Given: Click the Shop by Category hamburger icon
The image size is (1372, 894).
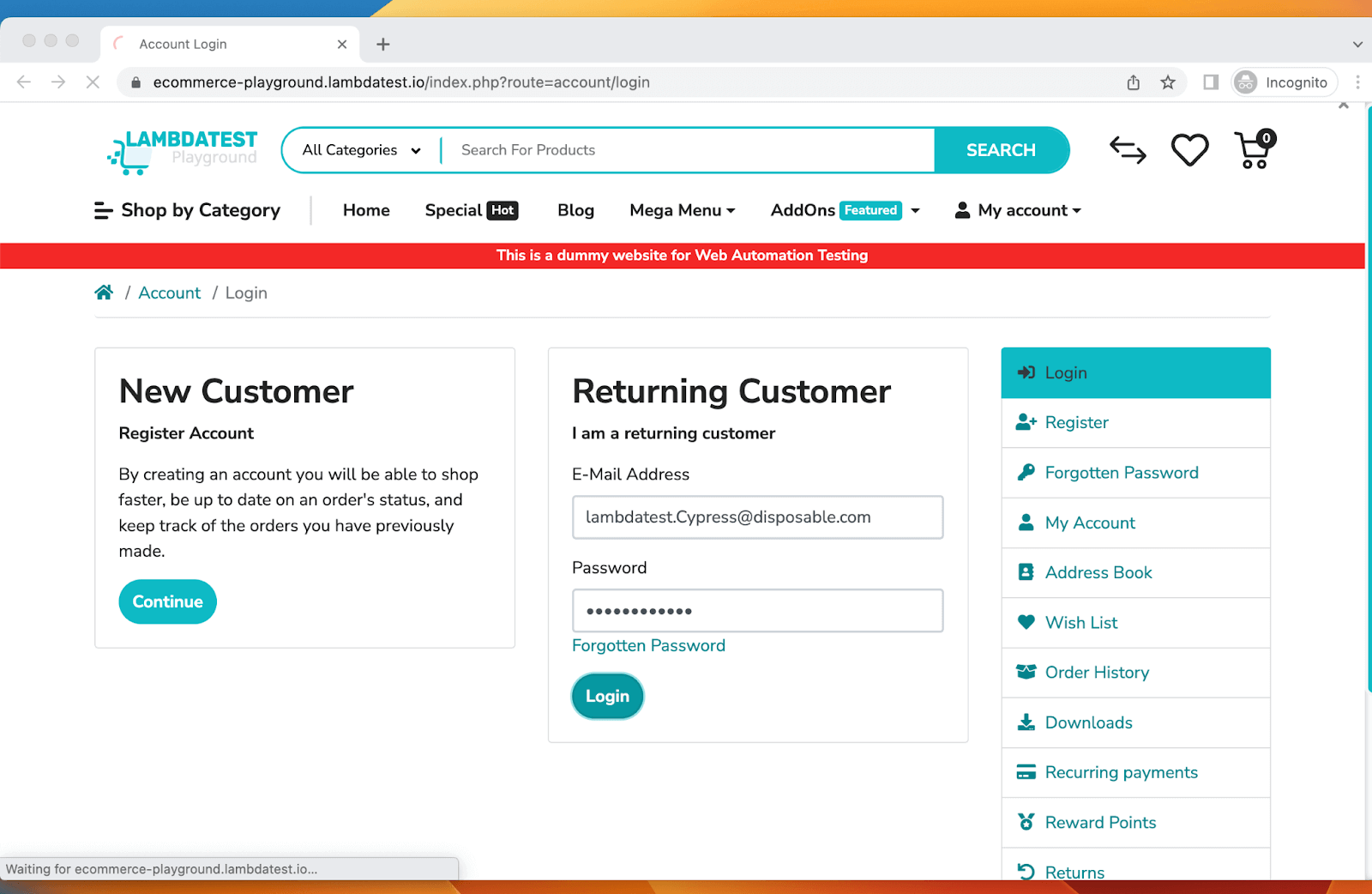Looking at the screenshot, I should coord(103,210).
